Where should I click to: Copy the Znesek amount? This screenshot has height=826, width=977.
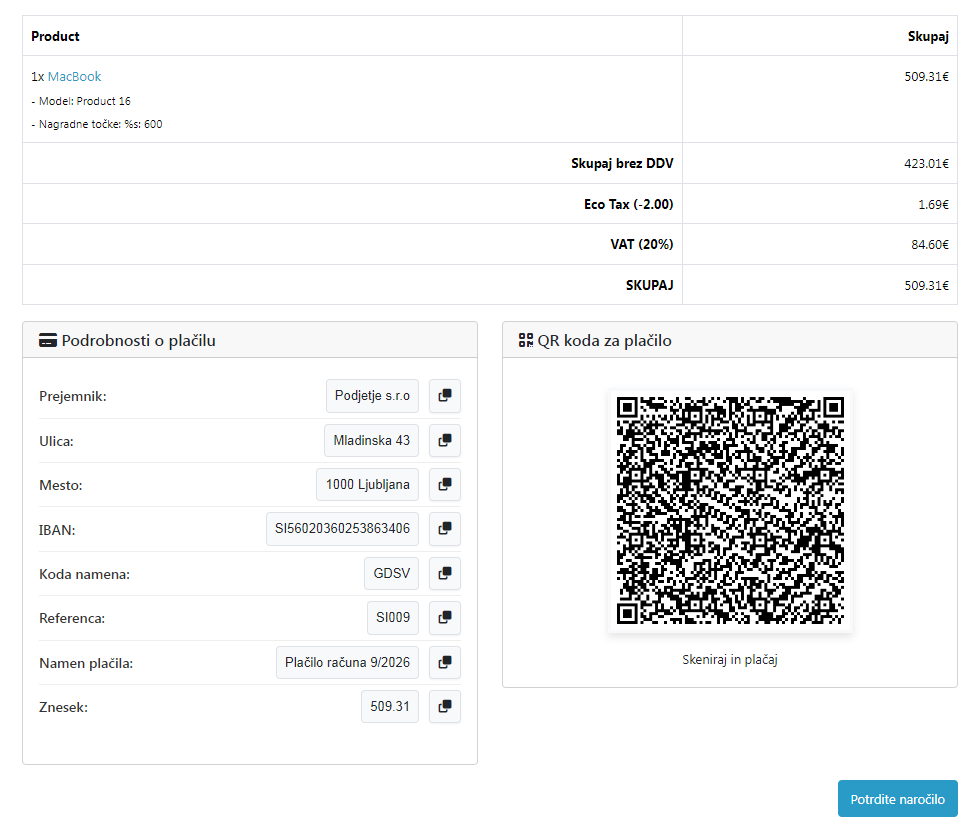coord(445,707)
